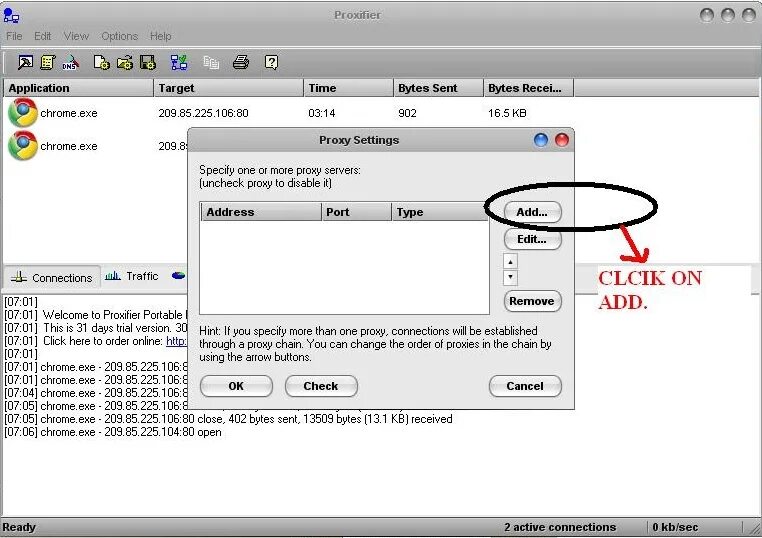Screen dimensions: 762x538
Task: Click the Remove button
Action: tap(533, 301)
